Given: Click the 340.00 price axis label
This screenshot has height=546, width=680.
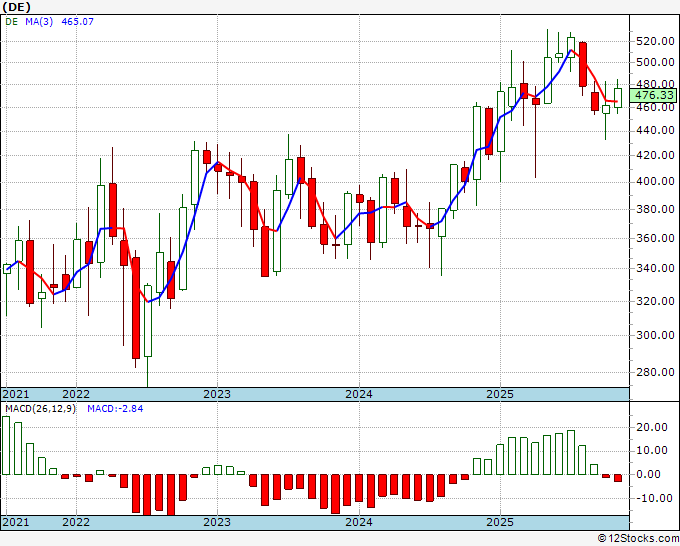Looking at the screenshot, I should 655,268.
